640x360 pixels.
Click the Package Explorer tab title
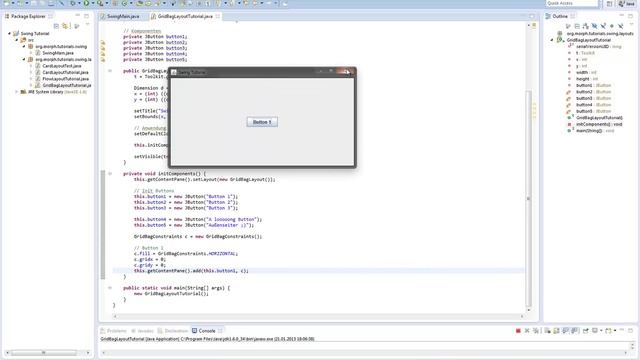pyautogui.click(x=28, y=16)
